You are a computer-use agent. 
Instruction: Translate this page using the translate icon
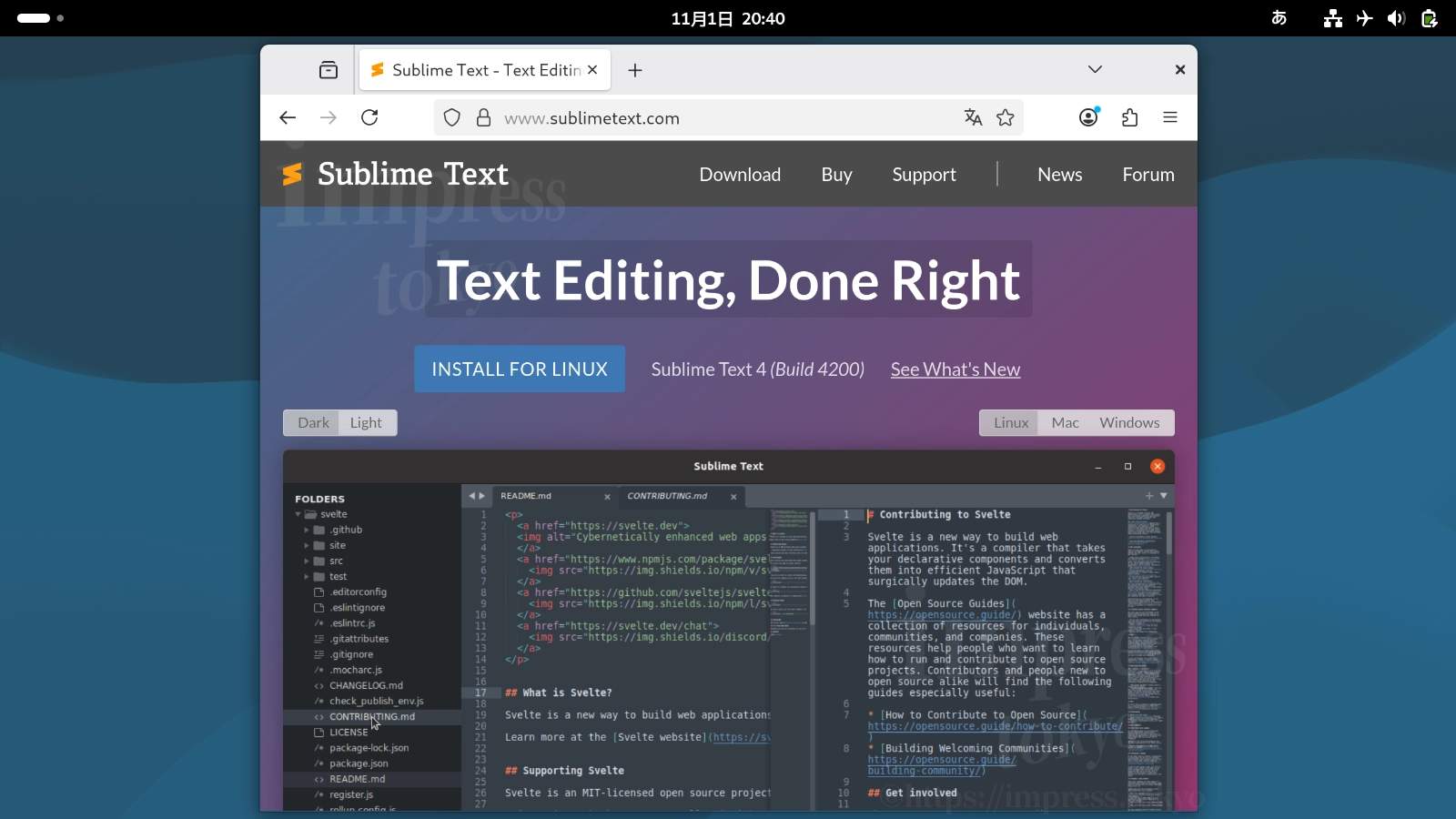973,117
